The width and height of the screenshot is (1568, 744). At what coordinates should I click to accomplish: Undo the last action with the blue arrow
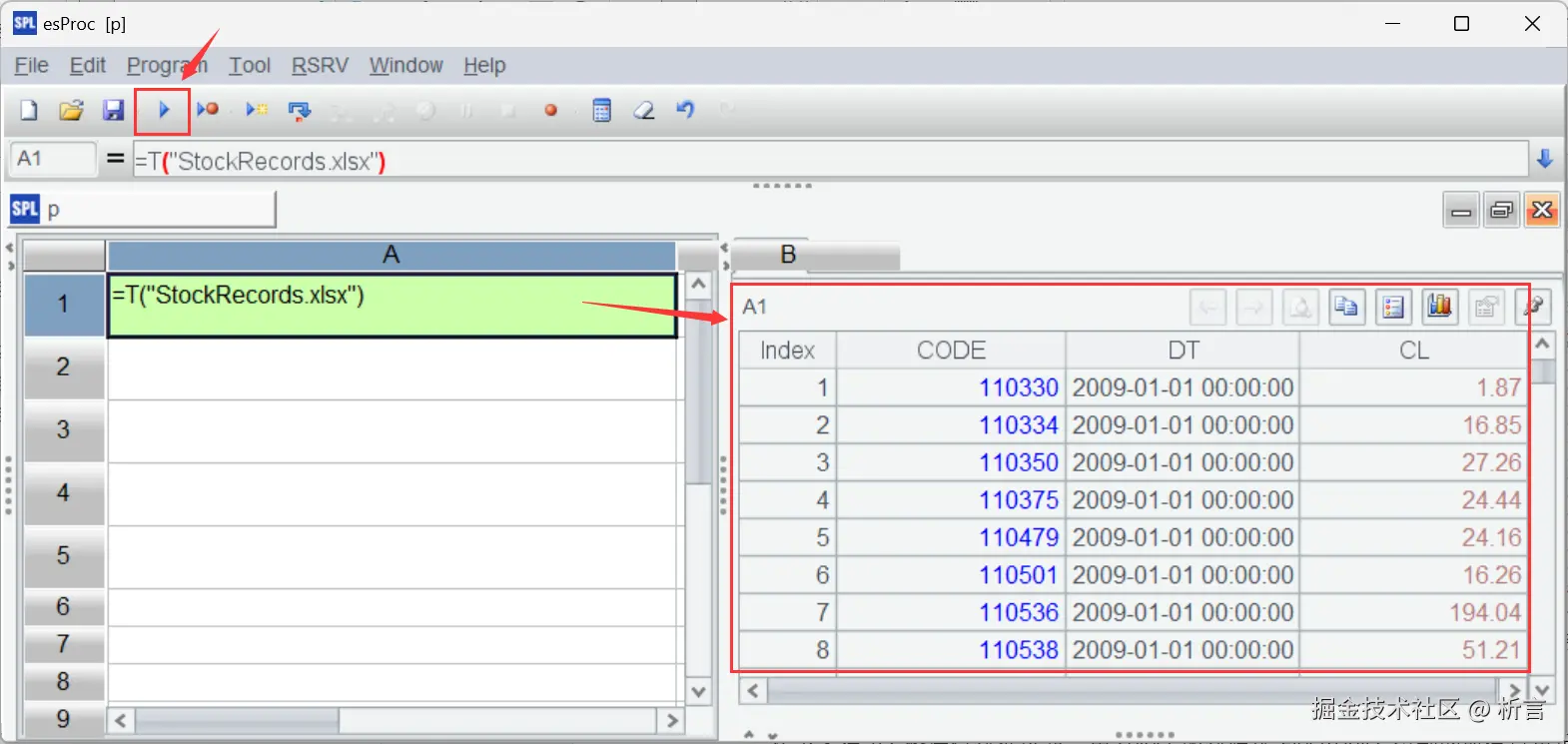(x=685, y=110)
